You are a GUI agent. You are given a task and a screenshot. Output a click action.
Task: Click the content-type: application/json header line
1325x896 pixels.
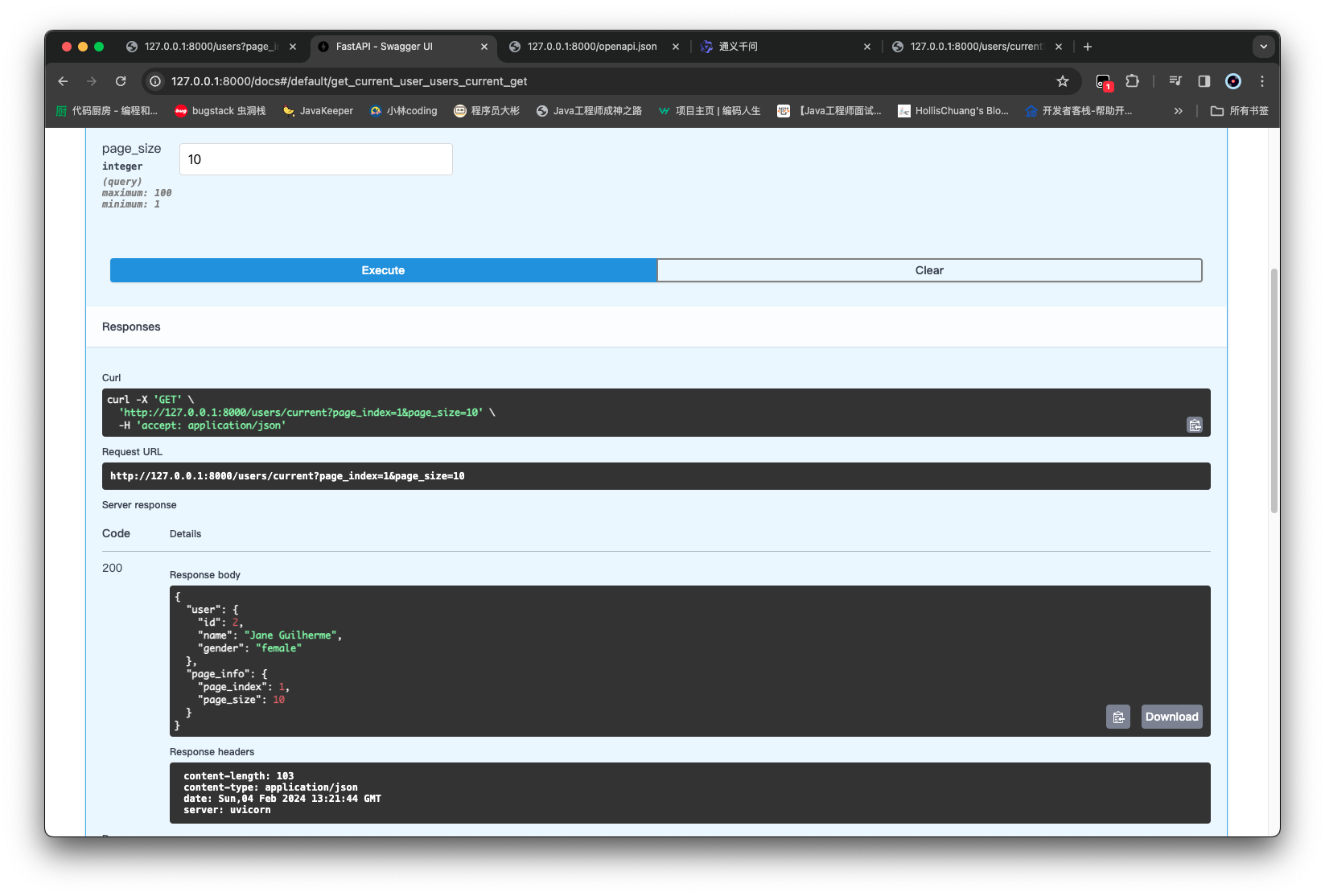tap(270, 787)
